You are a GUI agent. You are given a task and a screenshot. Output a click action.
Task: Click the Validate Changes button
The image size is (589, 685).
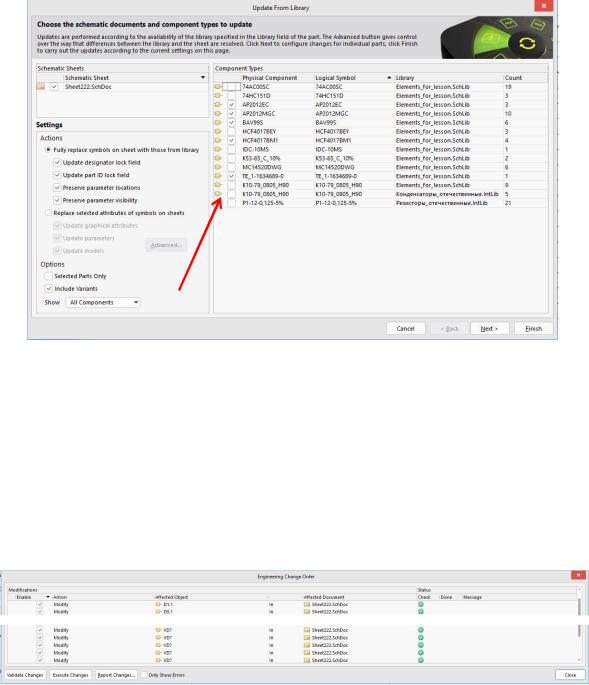tap(25, 675)
